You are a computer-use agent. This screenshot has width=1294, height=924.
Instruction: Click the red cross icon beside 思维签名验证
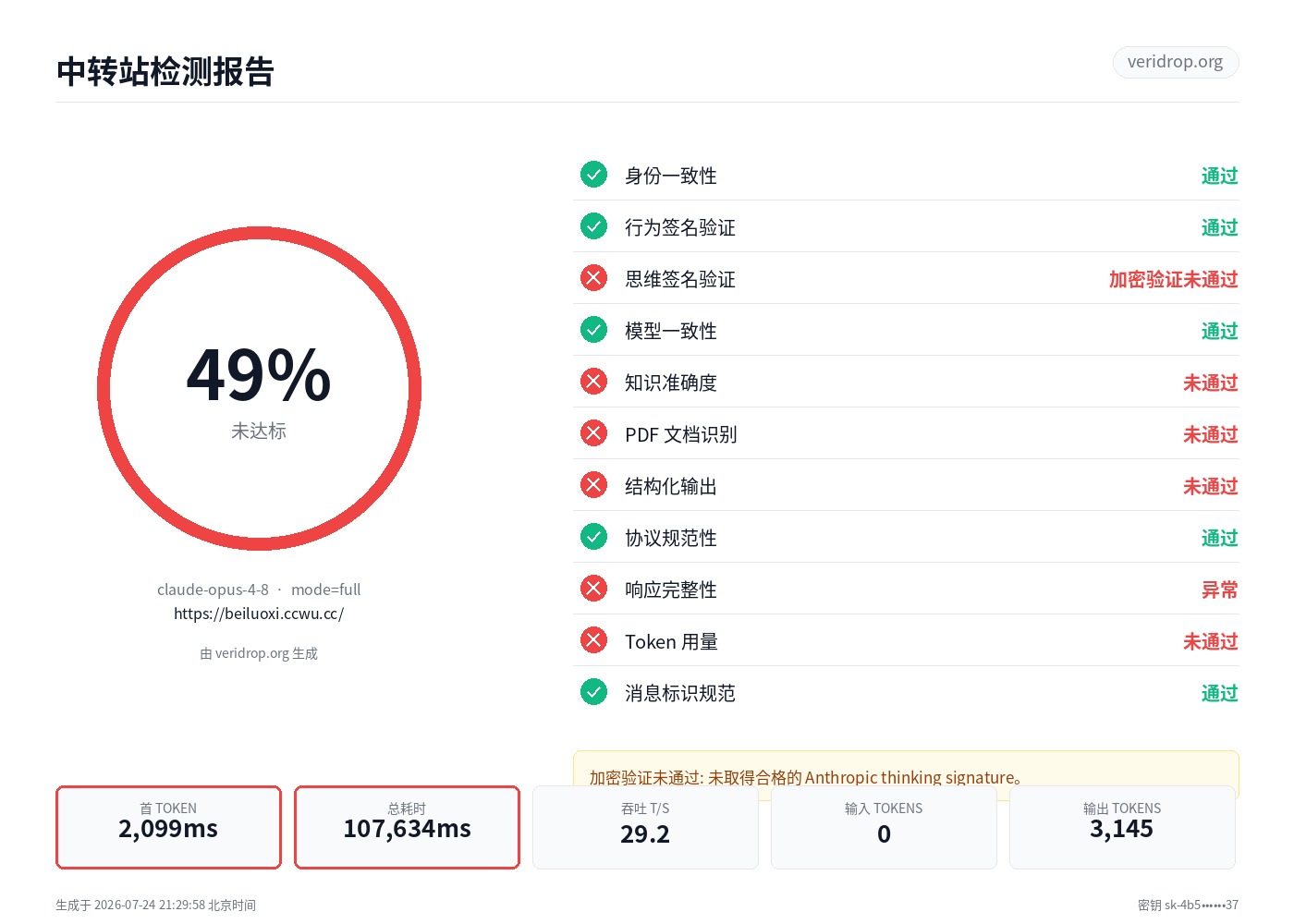[593, 278]
